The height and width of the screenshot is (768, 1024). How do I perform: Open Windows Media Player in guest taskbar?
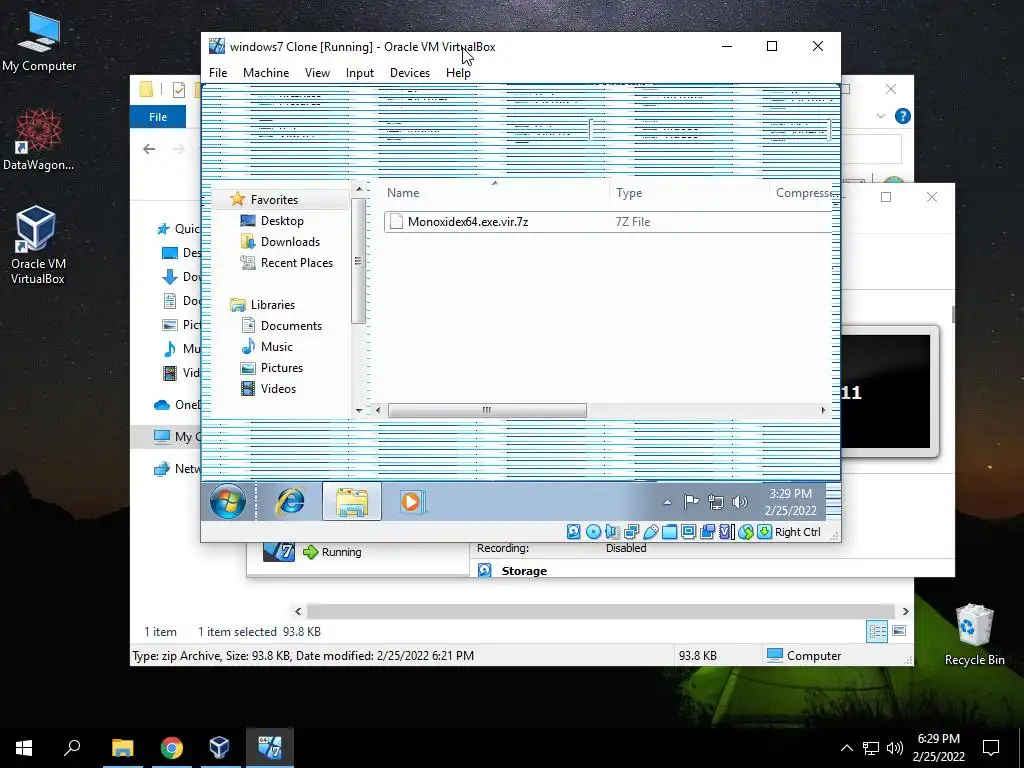tap(412, 502)
